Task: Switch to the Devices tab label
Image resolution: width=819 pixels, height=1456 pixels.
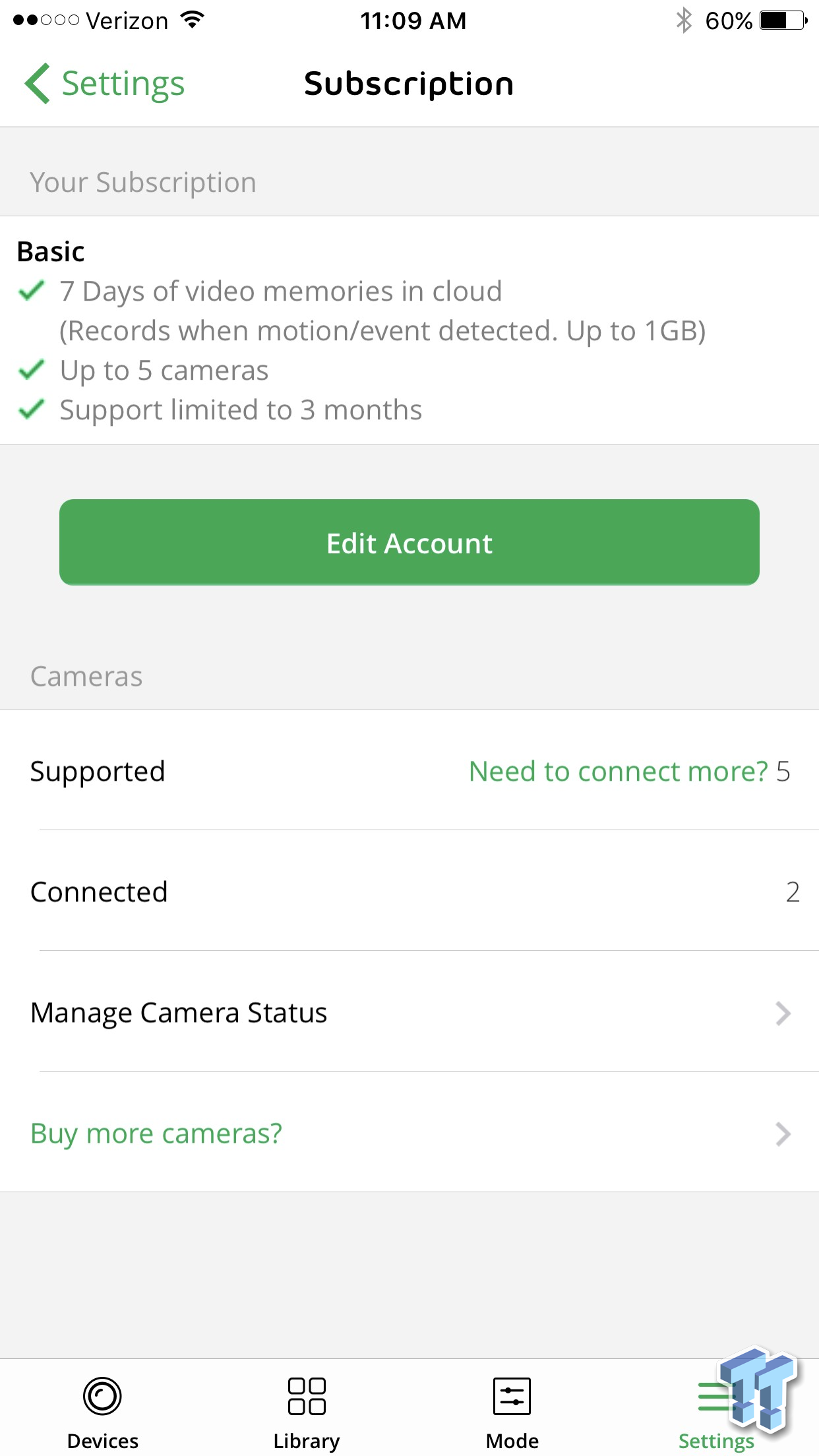Action: (103, 1441)
